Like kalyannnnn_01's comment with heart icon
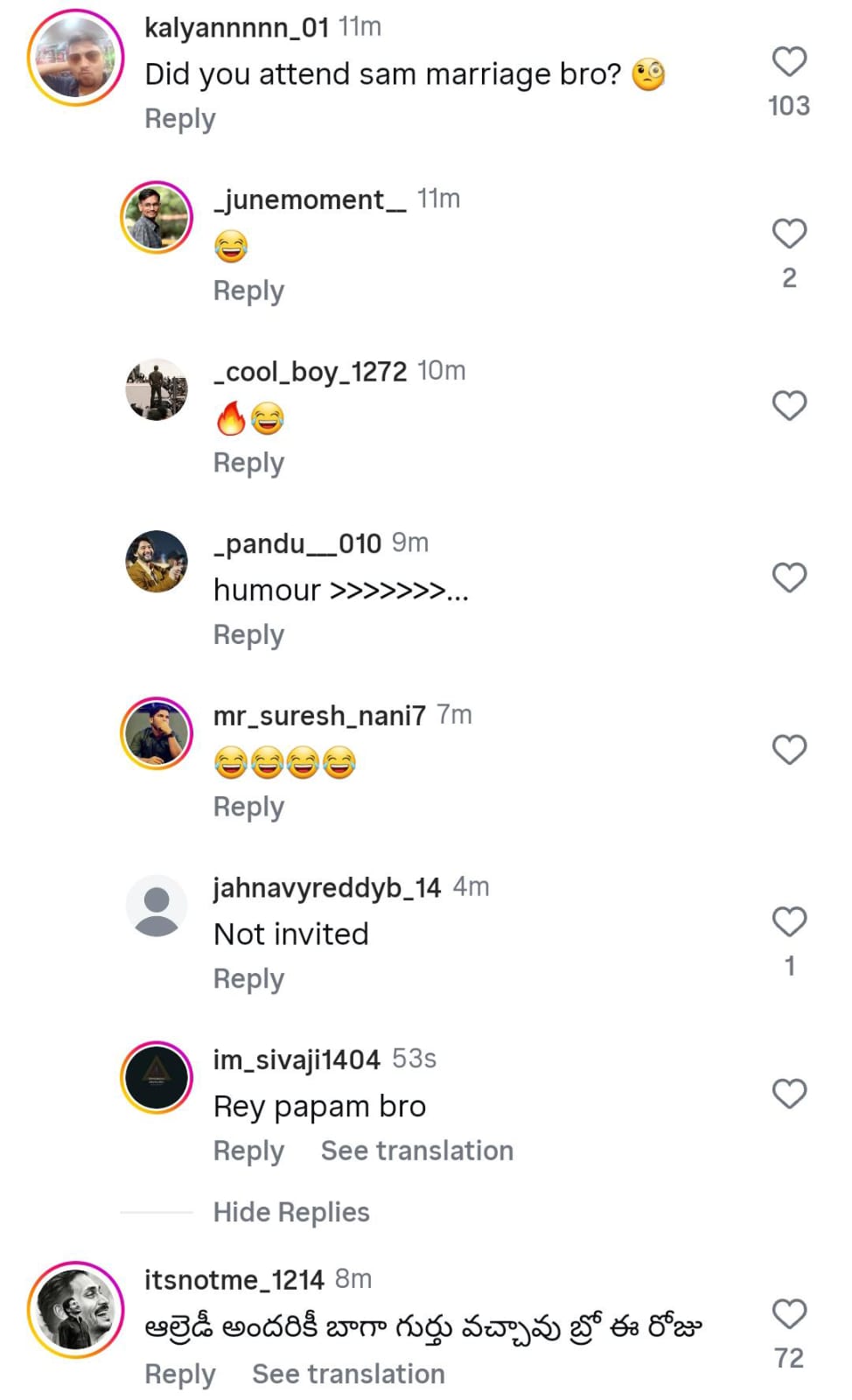The image size is (852, 1400). click(788, 62)
